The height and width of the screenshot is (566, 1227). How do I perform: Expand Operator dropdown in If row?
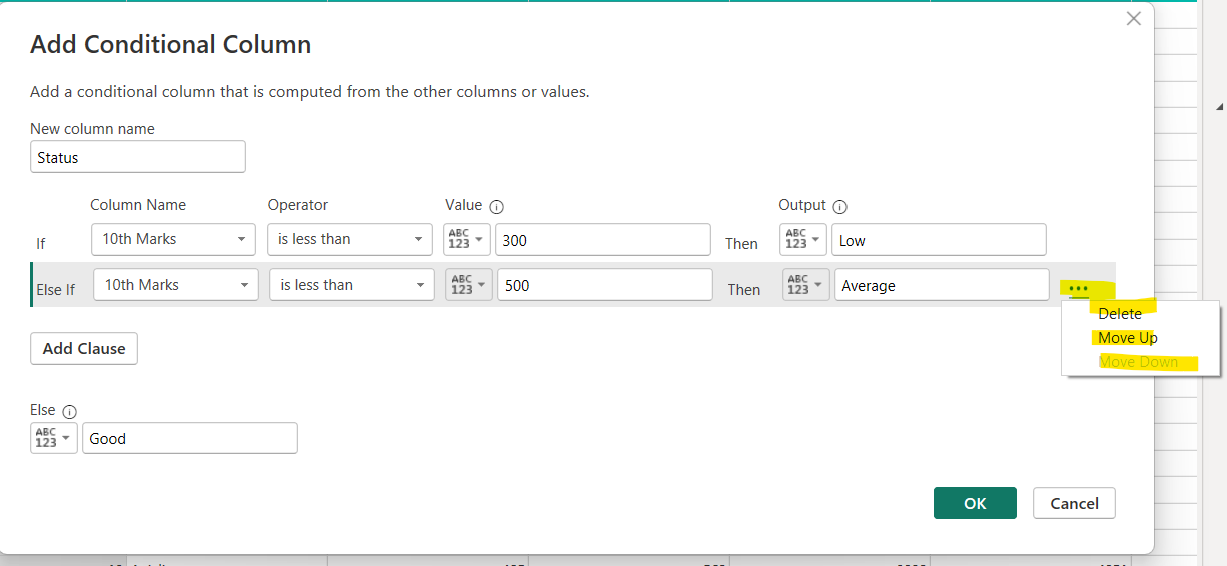(x=349, y=240)
